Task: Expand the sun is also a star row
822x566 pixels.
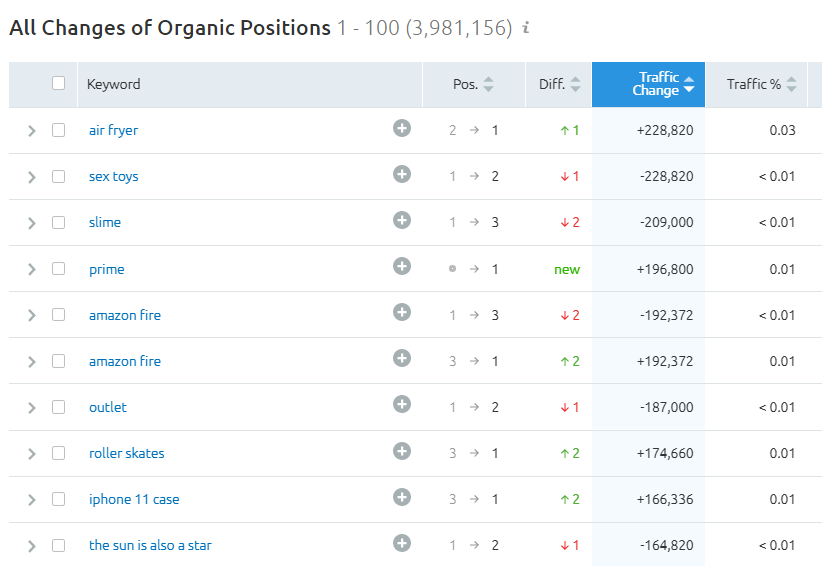Action: click(31, 546)
